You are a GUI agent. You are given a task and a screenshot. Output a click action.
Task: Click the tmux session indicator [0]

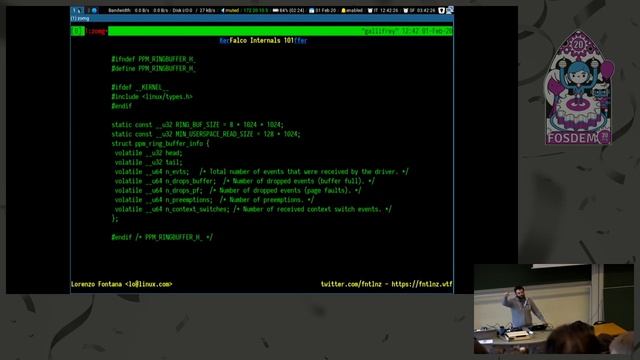pos(77,31)
